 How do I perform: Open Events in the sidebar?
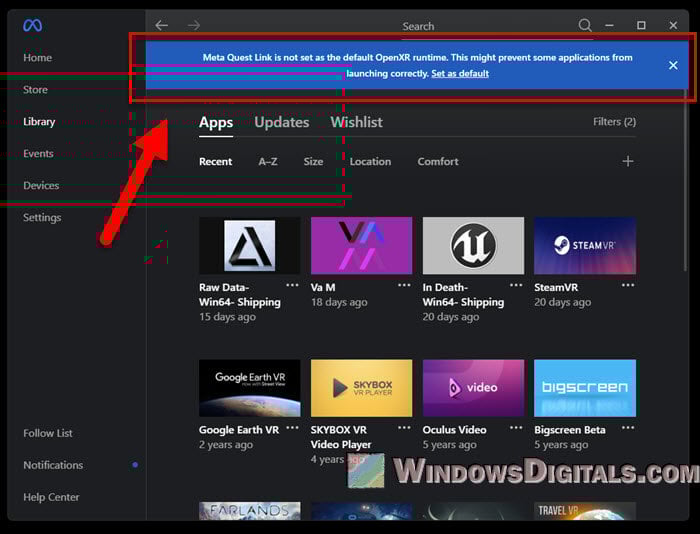point(38,154)
